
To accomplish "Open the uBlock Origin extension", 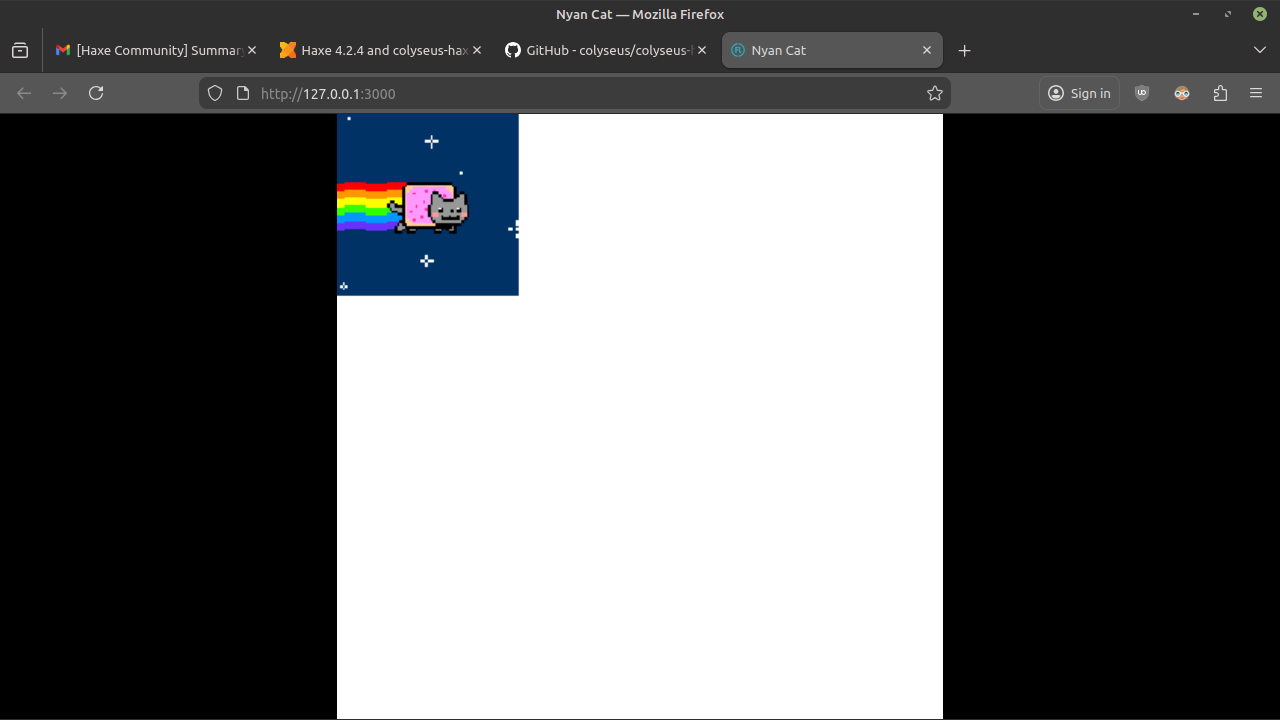I will pos(1142,93).
